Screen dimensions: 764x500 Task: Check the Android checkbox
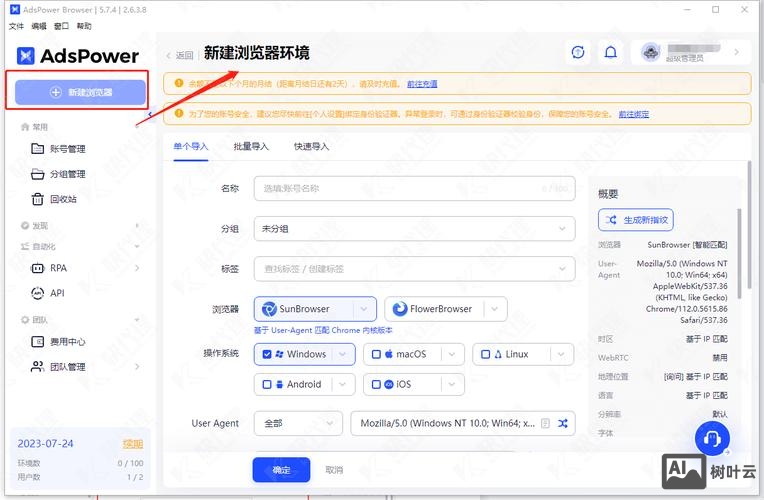tap(267, 385)
